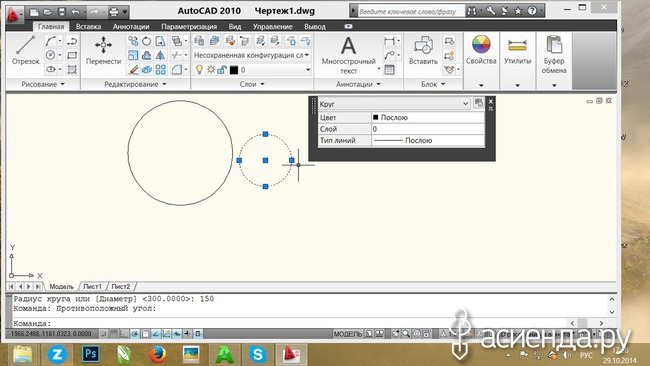The image size is (650, 366).
Task: Open the Лист1 layout tab
Action: (92, 286)
